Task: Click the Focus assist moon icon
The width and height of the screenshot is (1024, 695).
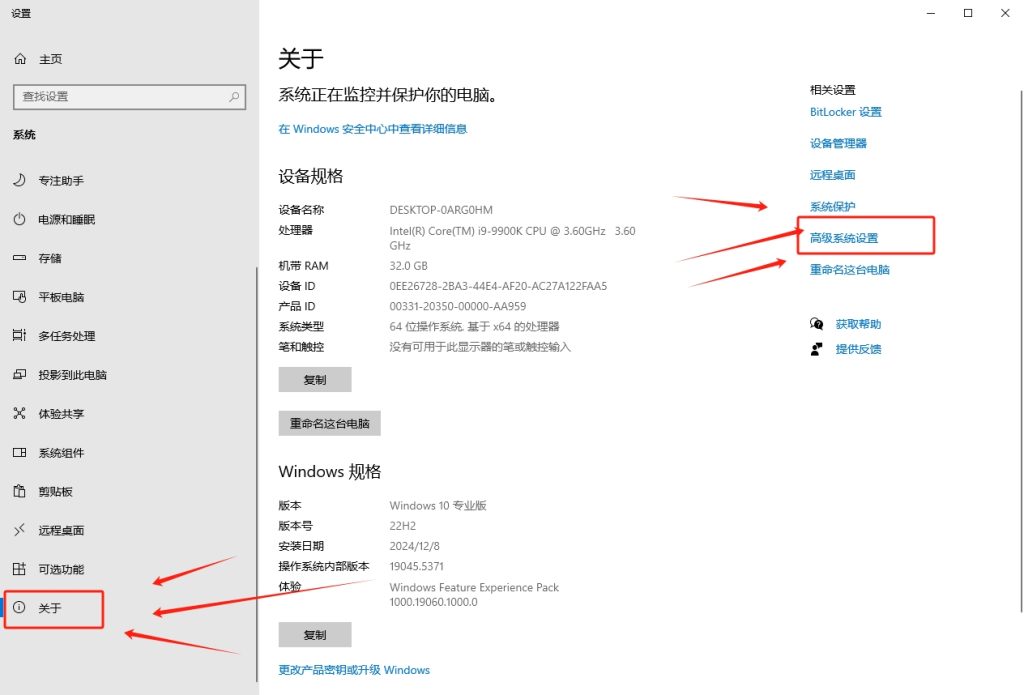Action: pyautogui.click(x=20, y=180)
